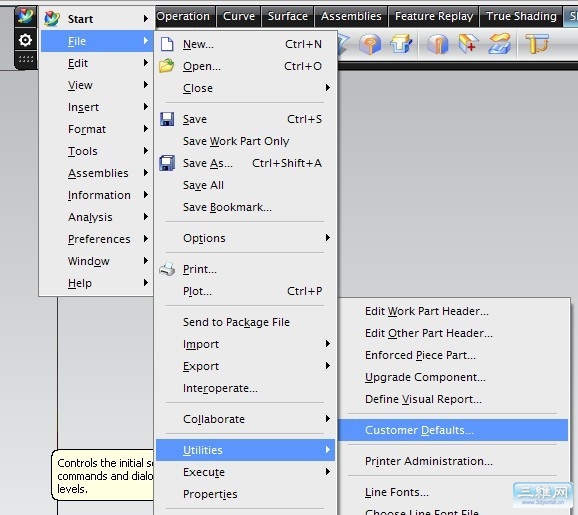Open the View menu

tap(97, 85)
